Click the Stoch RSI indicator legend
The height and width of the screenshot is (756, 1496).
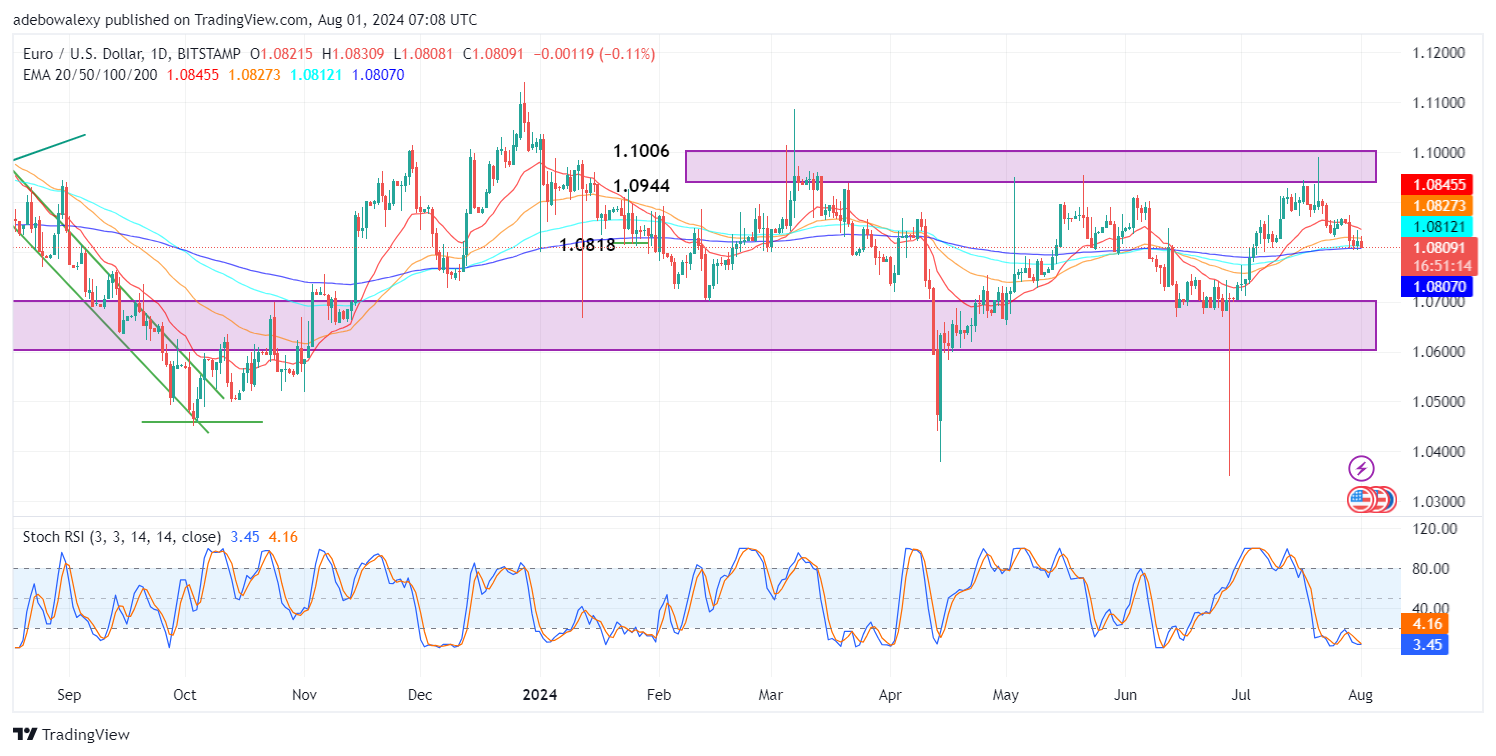122,537
